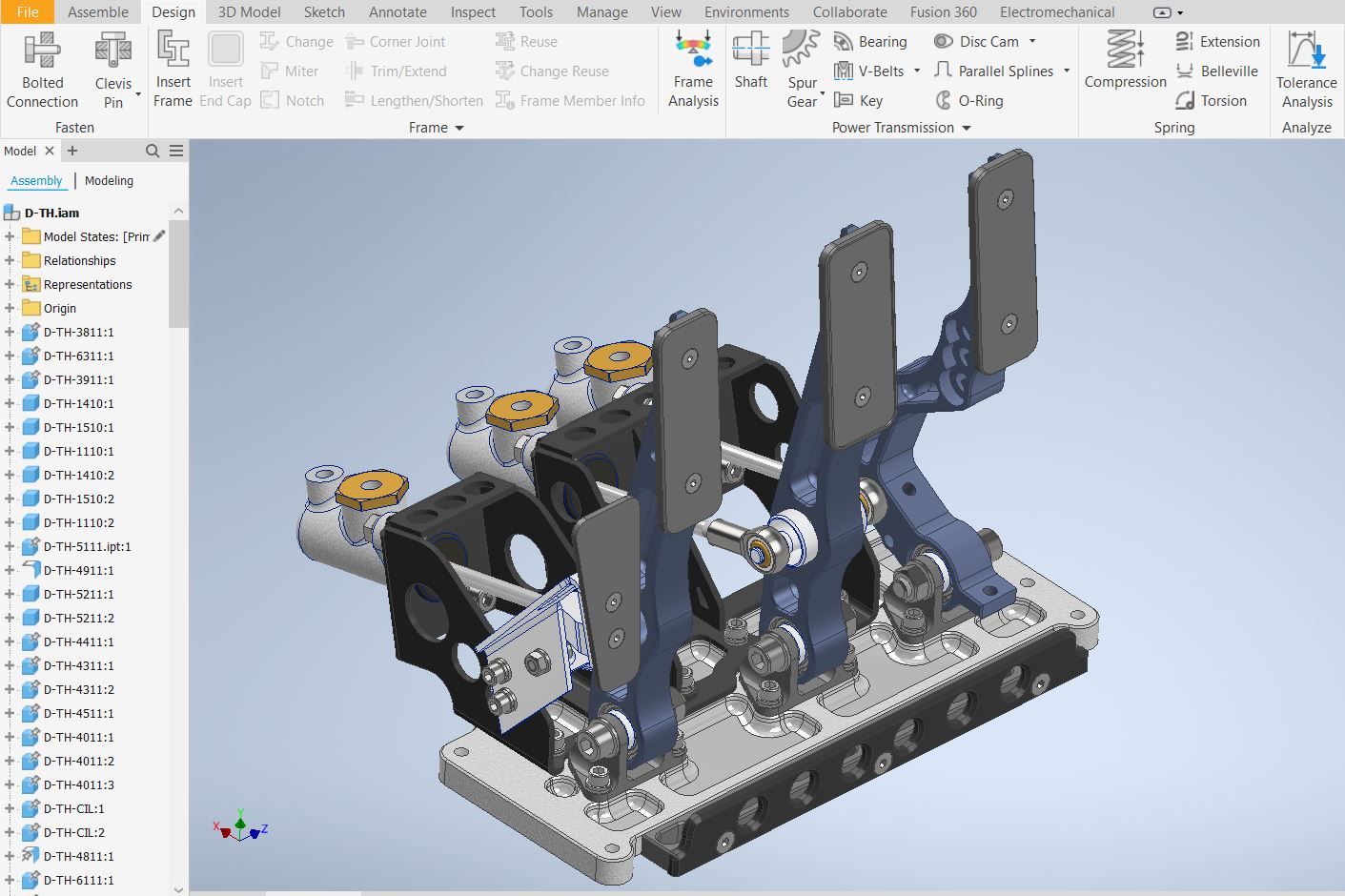Search the Model browser
1345x896 pixels.
(153, 151)
